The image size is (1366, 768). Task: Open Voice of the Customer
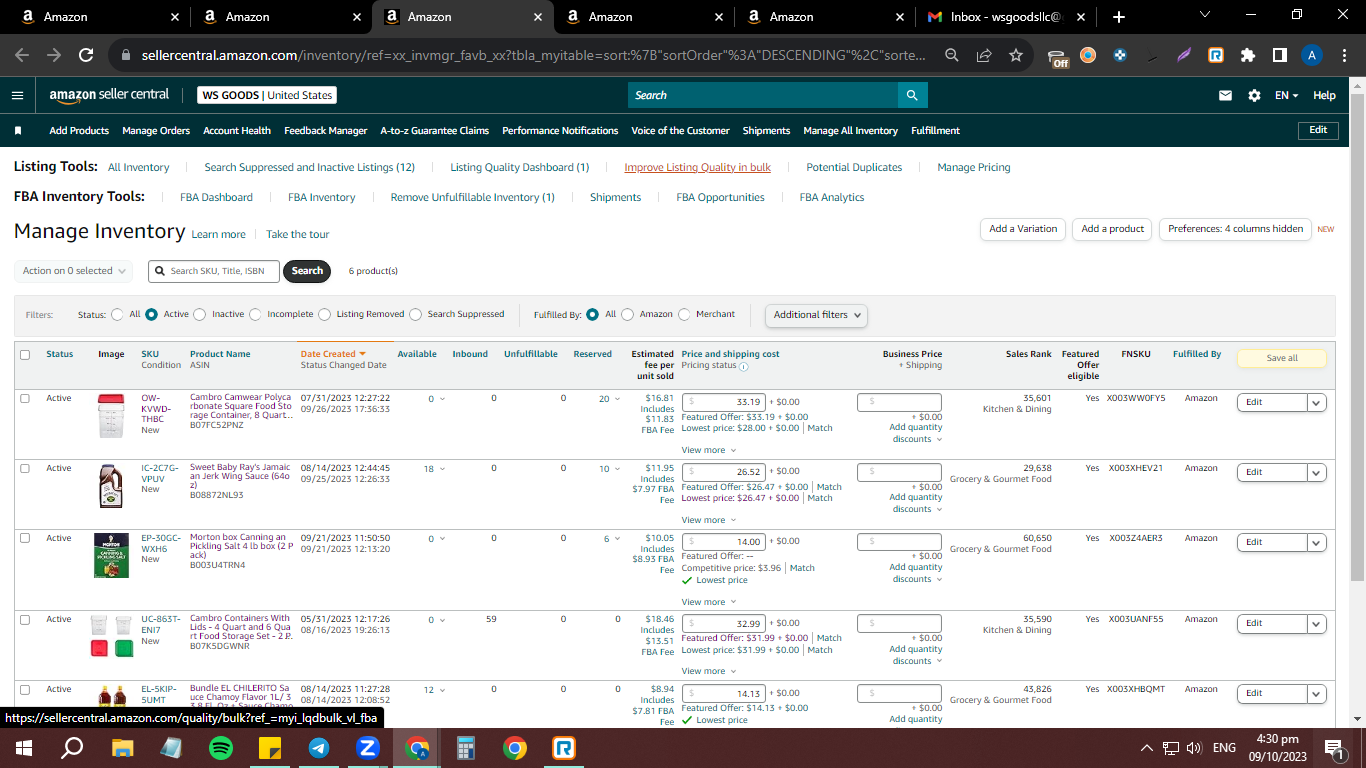point(680,131)
